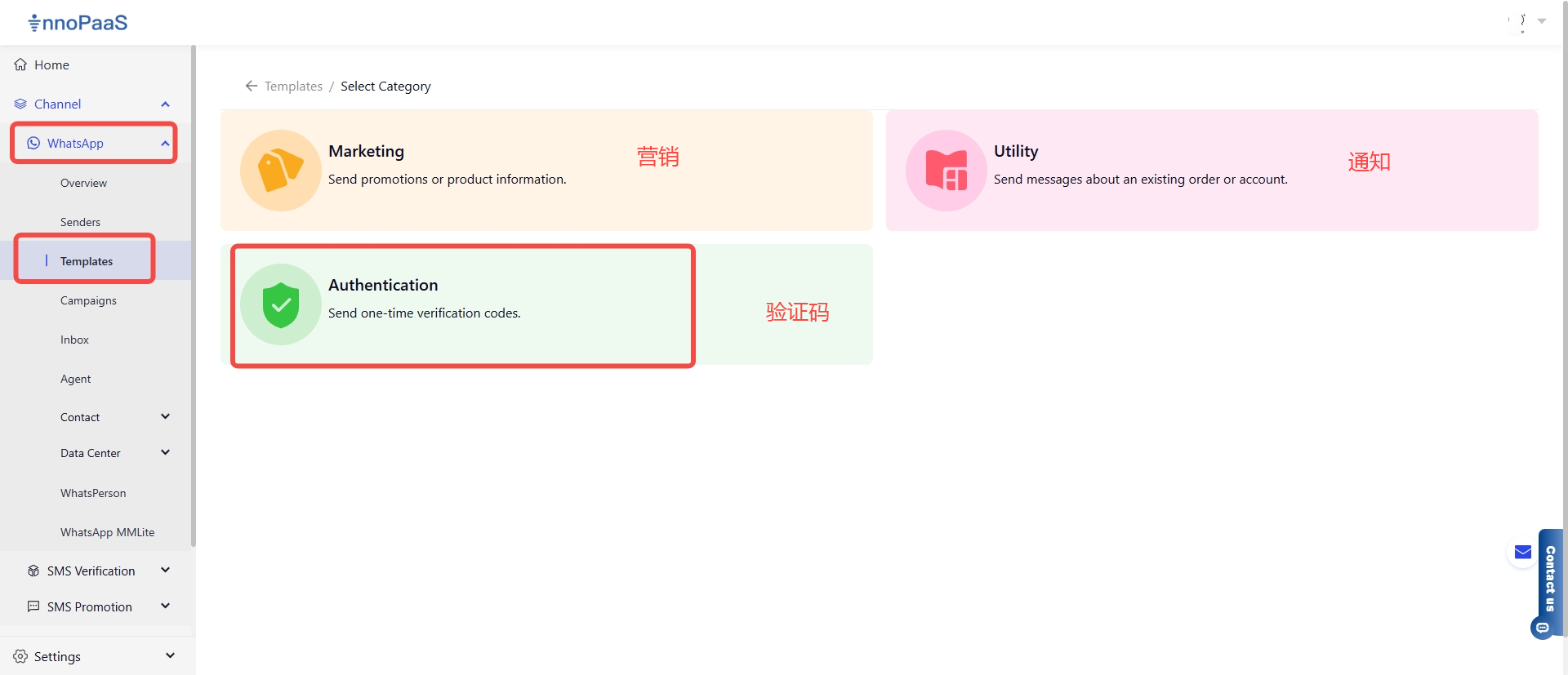This screenshot has height=675, width=1568.
Task: Go to Senders in the sidebar
Action: [80, 222]
